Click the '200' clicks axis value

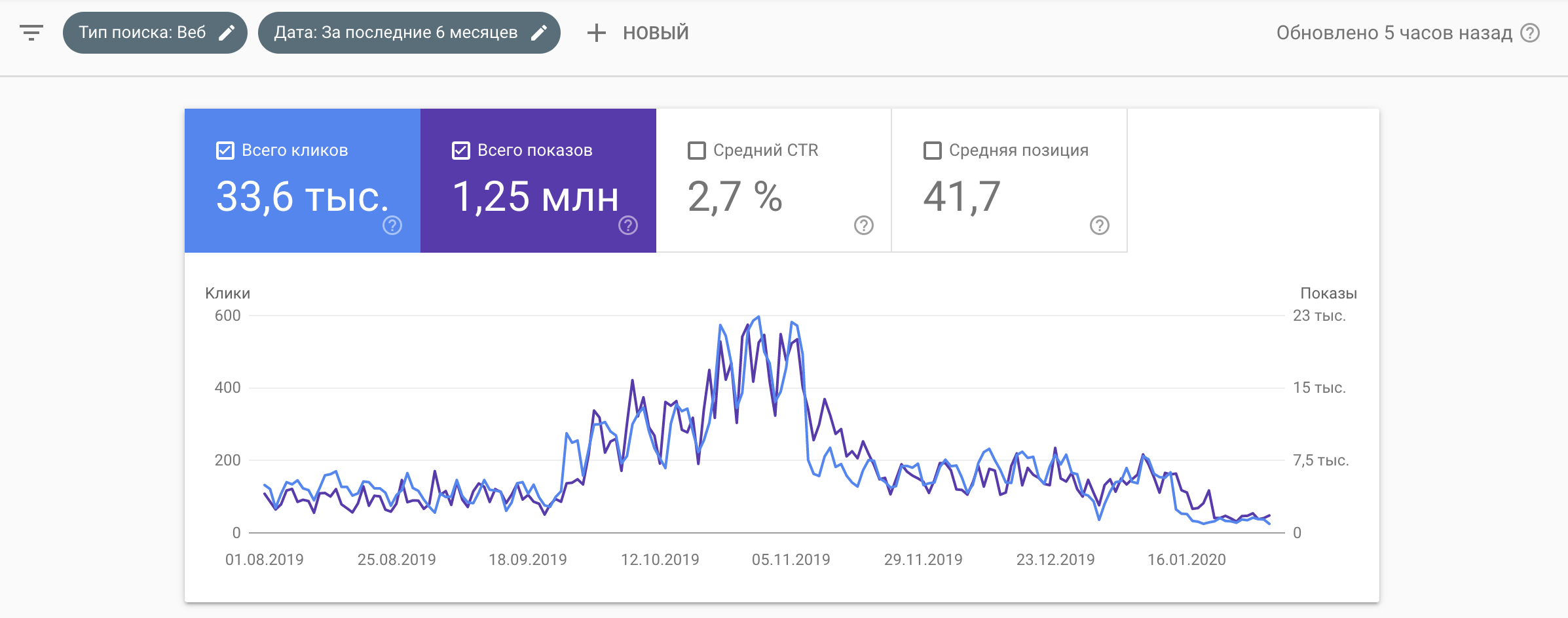point(228,460)
